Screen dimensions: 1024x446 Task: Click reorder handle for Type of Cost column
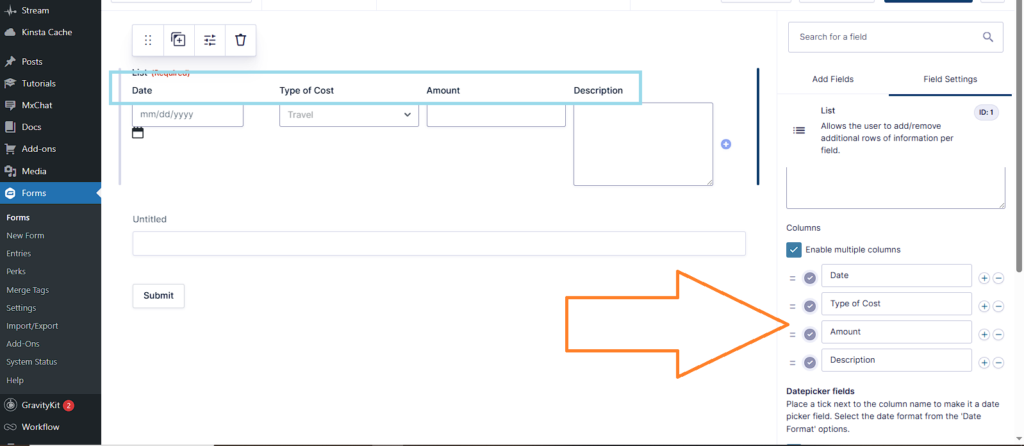pyautogui.click(x=792, y=306)
